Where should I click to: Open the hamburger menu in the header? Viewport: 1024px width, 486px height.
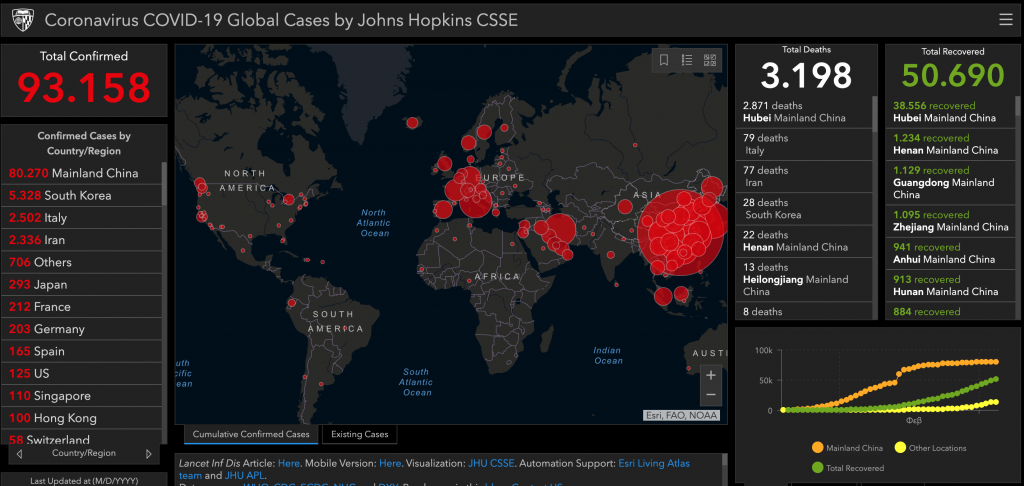point(1005,20)
